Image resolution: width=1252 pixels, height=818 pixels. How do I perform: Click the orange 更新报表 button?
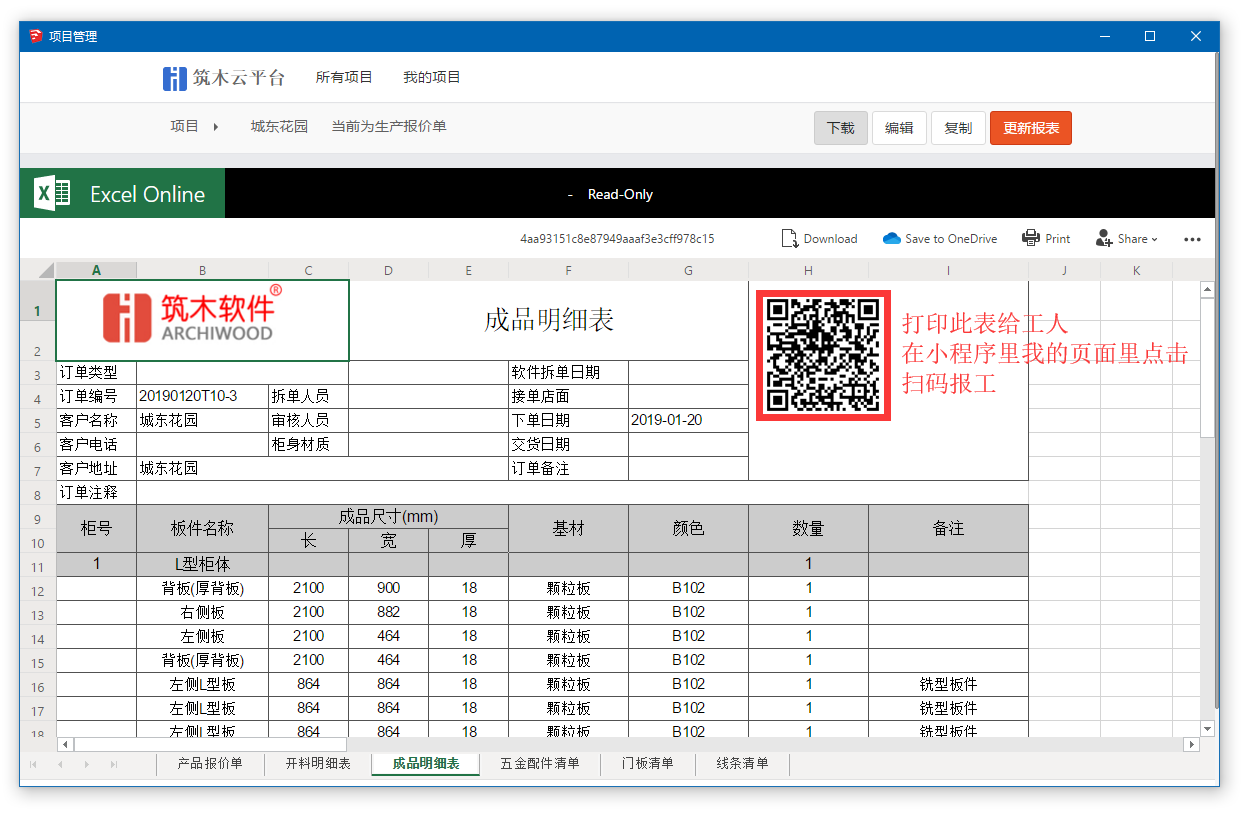(1031, 128)
